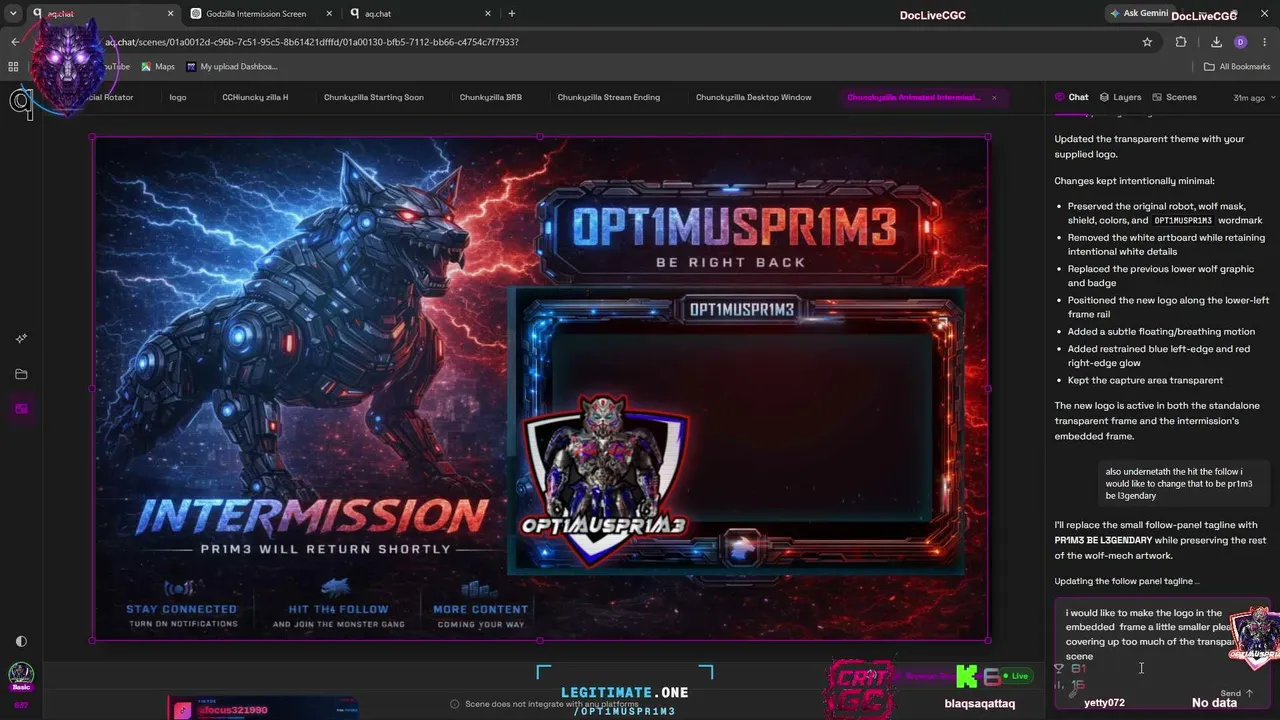The height and width of the screenshot is (720, 1280).
Task: Open the Basic account avatar in left sidebar
Action: [21, 676]
